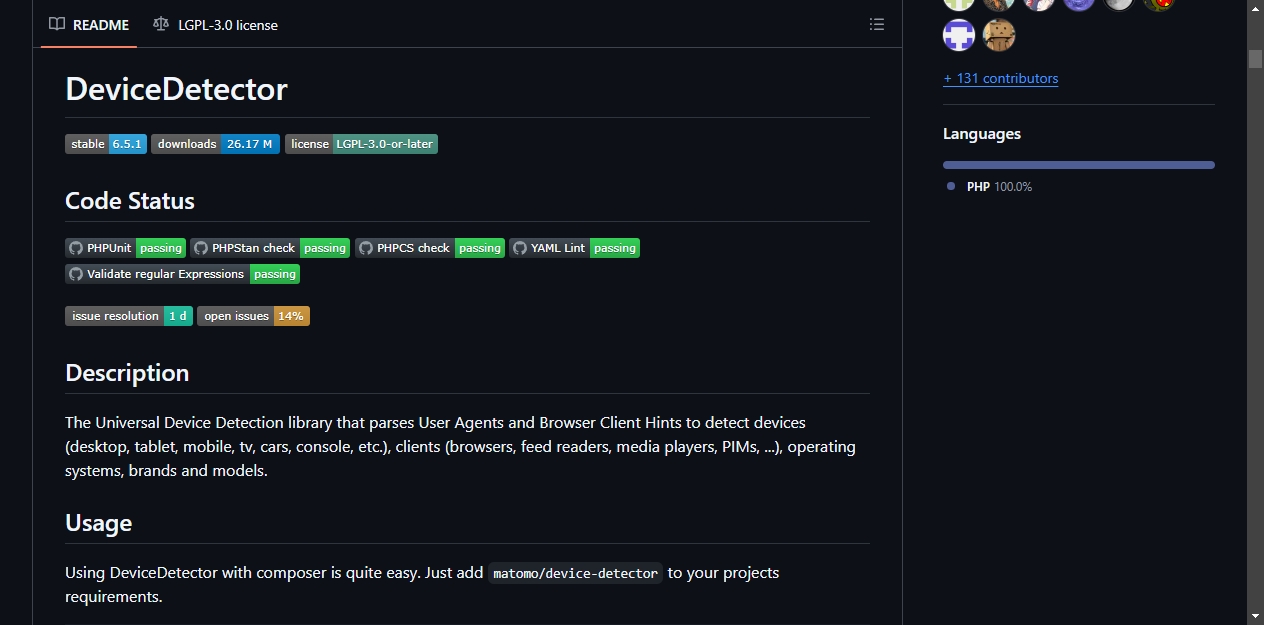Screen dimensions: 1264x625
Task: Click the downloads 26.17 M badge
Action: pyautogui.click(x=215, y=144)
